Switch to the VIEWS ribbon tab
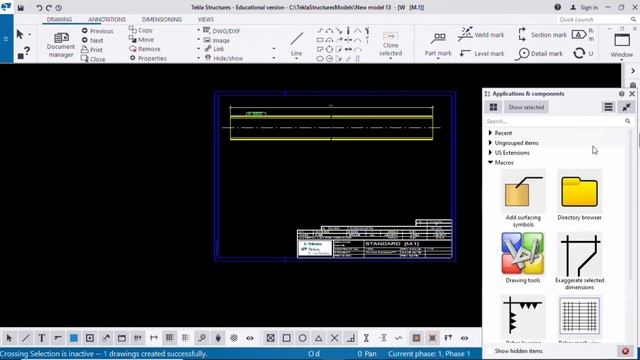This screenshot has height=360, width=640. 206,19
